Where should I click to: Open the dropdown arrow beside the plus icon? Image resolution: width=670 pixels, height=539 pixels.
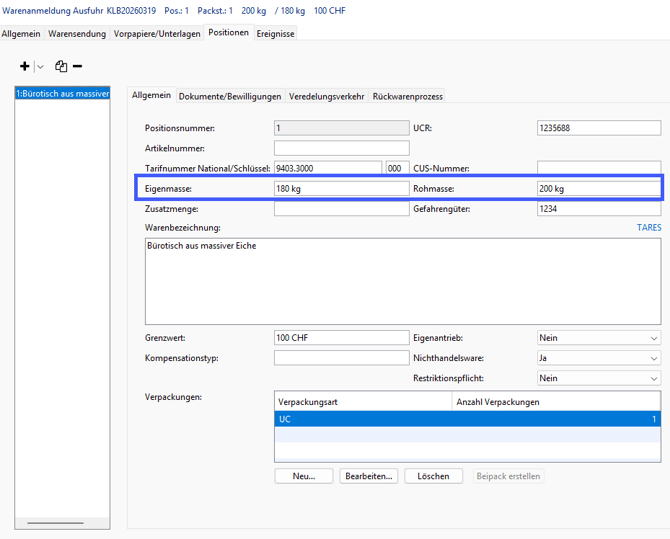[40, 67]
